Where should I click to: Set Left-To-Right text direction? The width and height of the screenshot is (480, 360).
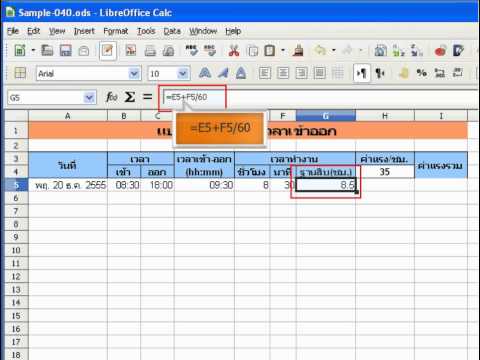pos(361,73)
